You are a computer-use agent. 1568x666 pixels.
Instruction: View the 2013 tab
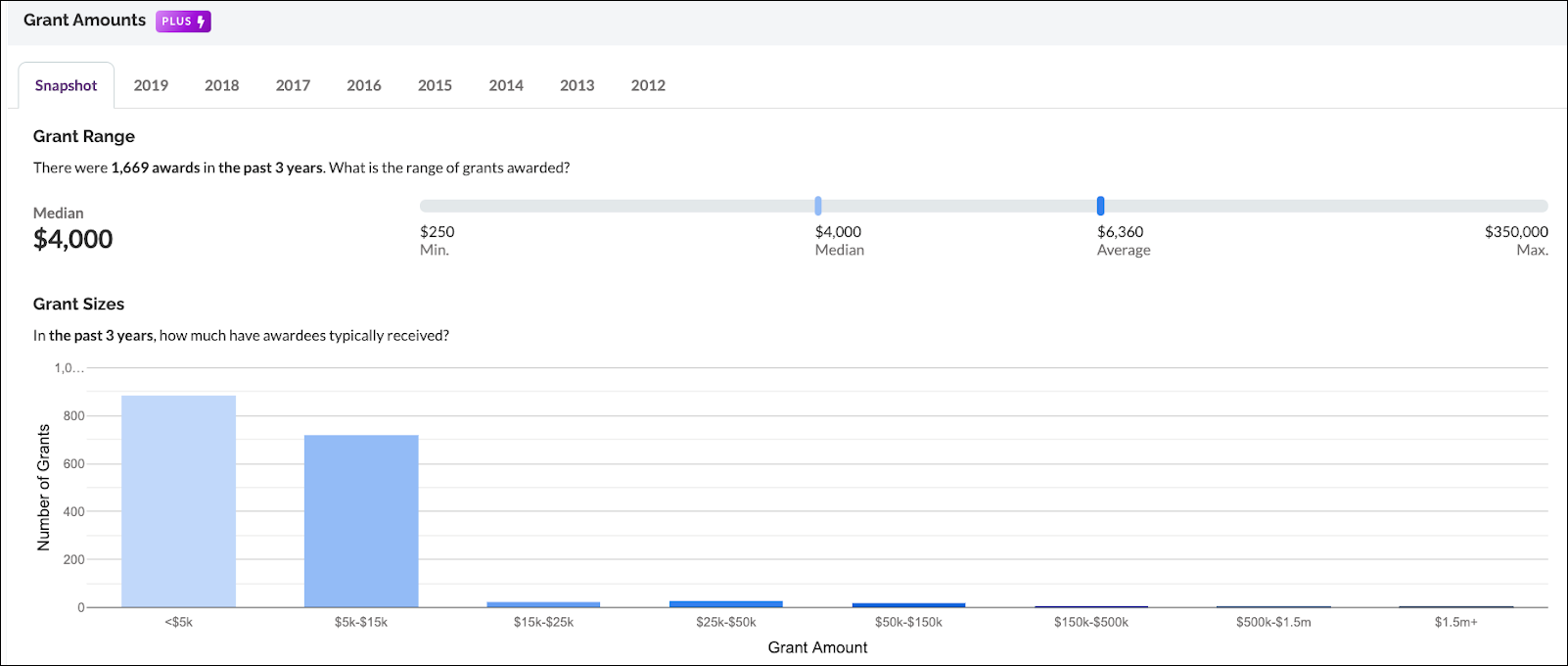pyautogui.click(x=577, y=85)
